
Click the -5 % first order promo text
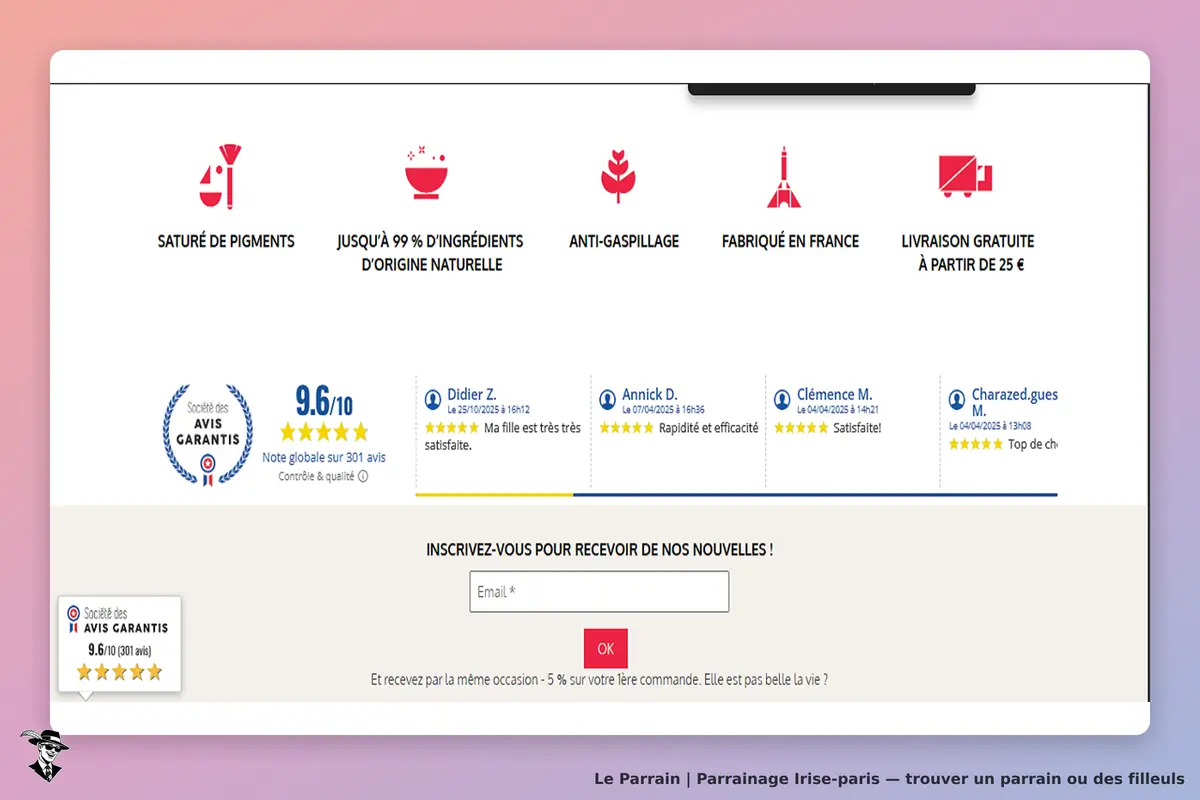click(599, 680)
